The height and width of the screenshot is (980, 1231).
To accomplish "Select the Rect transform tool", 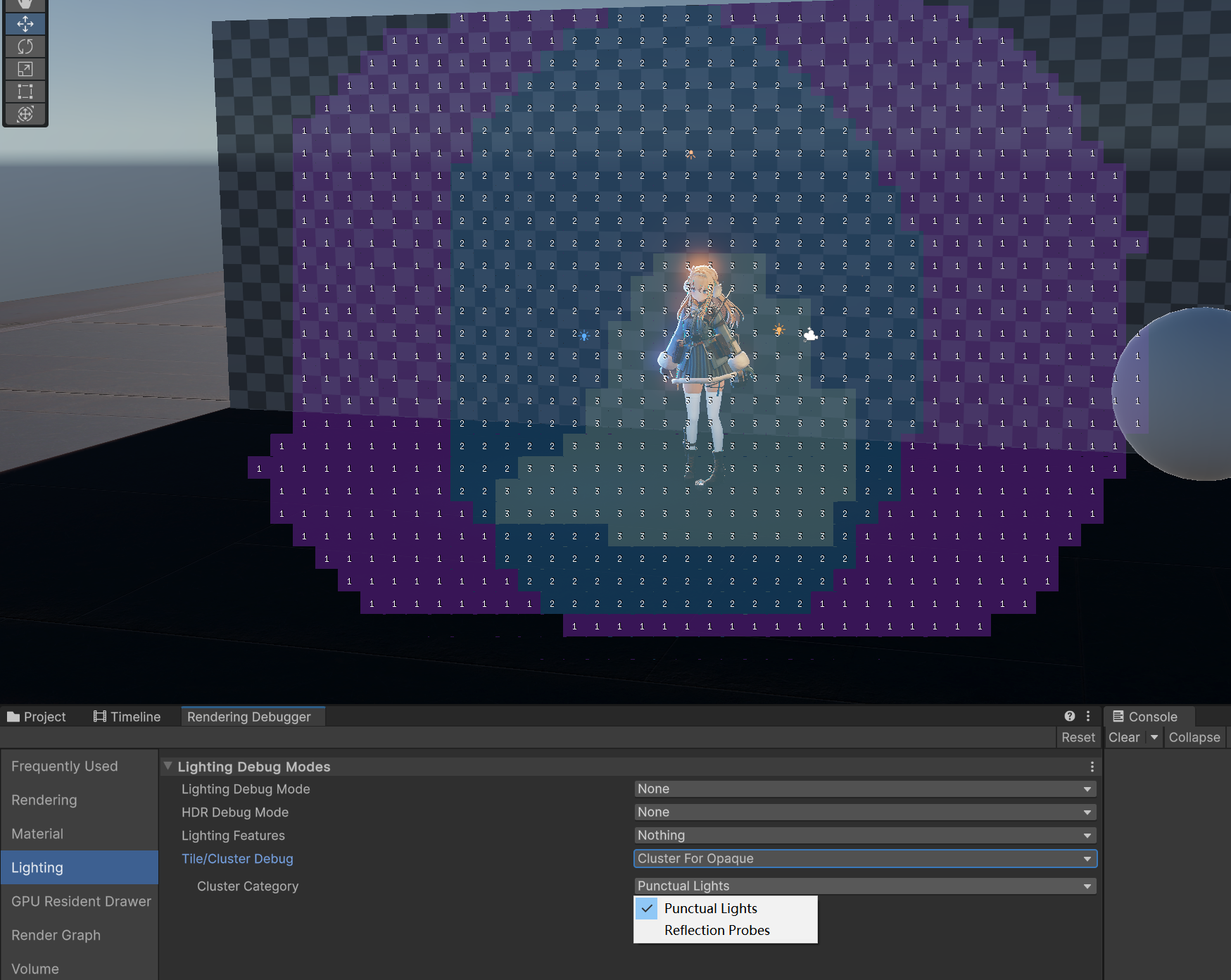I will pos(25,92).
